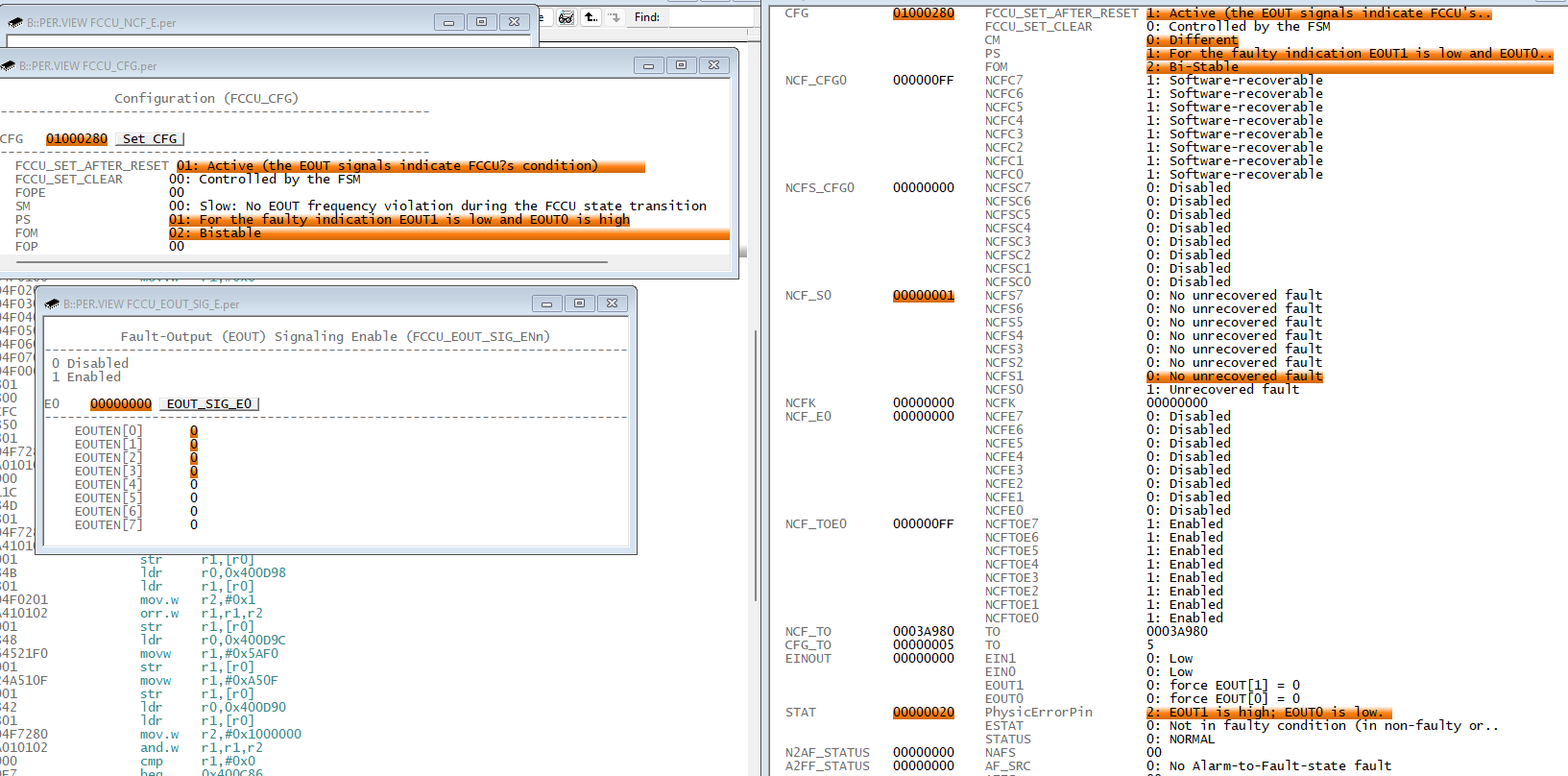Click the grayed down-arrow icon before Find
1568x776 pixels.
coord(615,17)
